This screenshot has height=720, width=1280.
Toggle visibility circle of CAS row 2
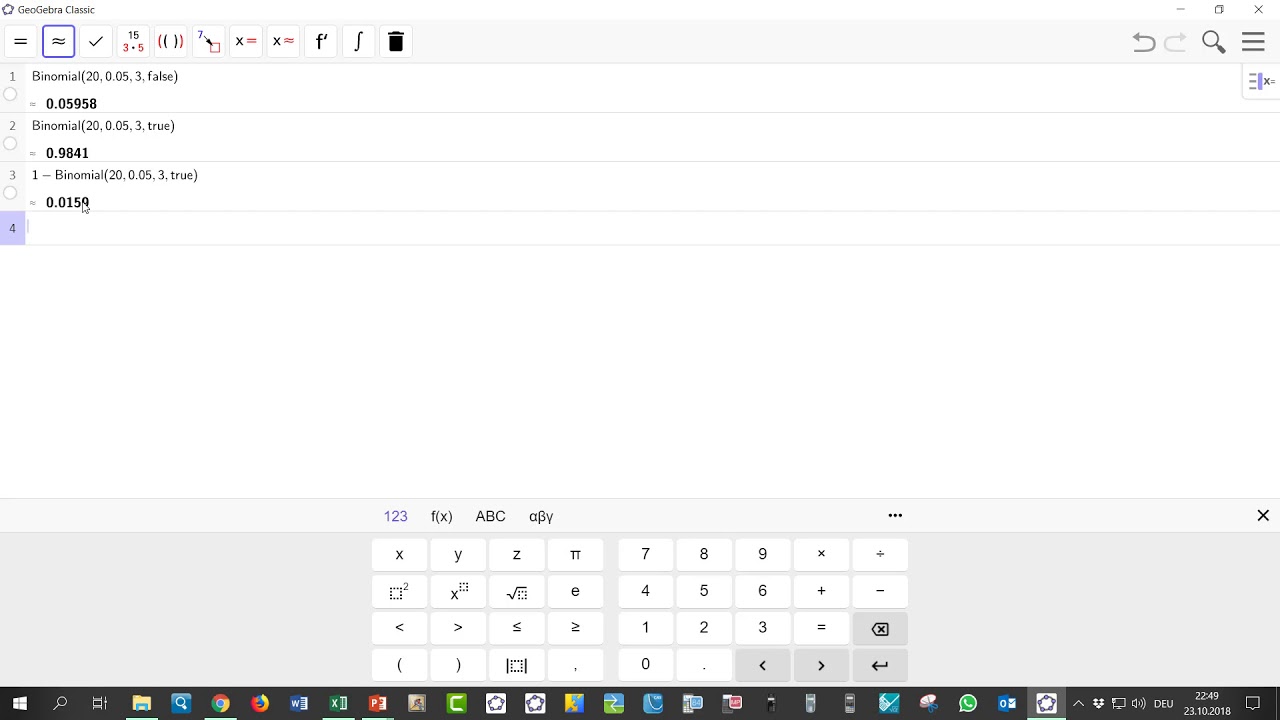[10, 144]
